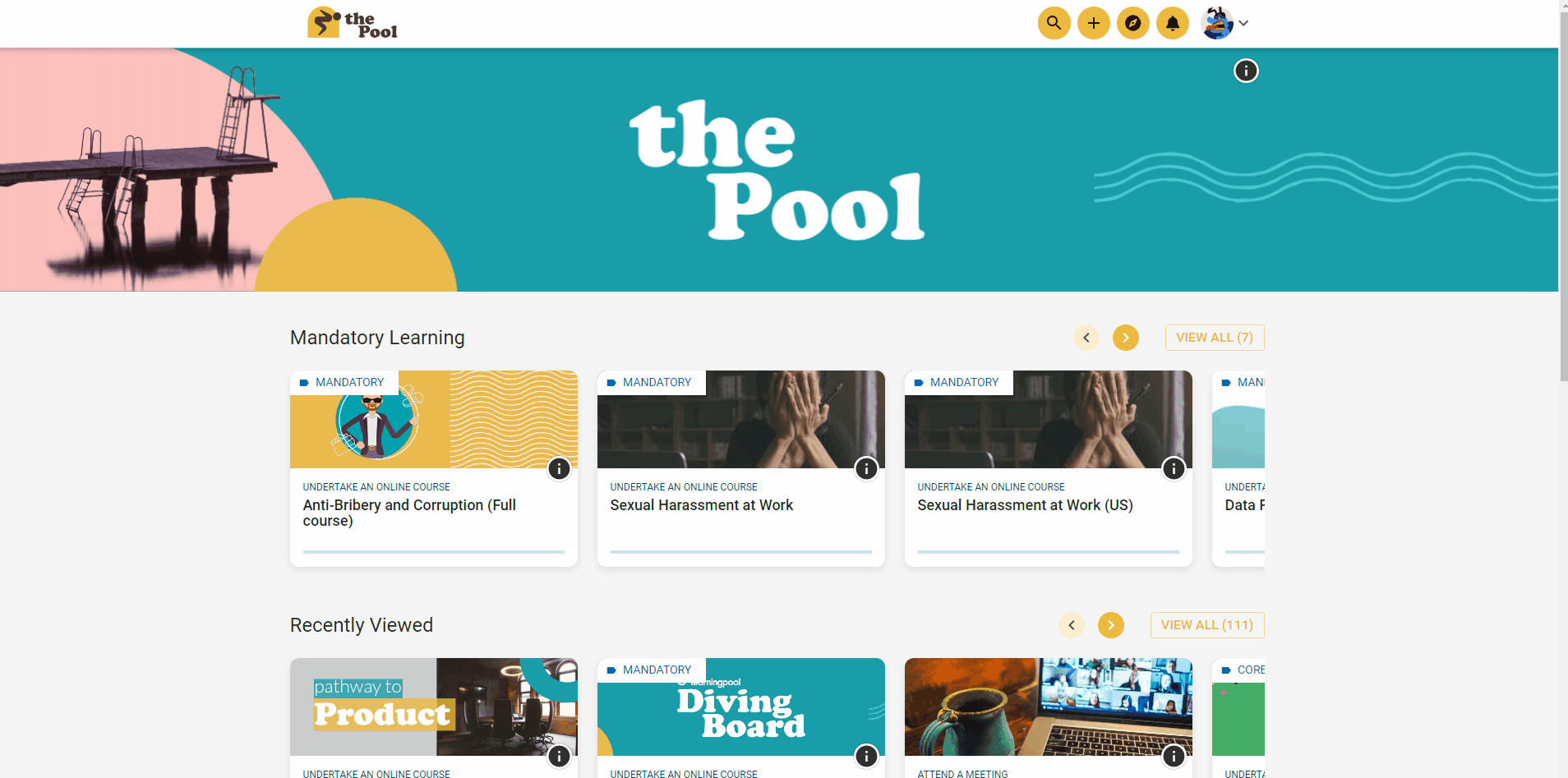Show info for Diving Board card
Image resolution: width=1568 pixels, height=778 pixels.
coord(866,756)
